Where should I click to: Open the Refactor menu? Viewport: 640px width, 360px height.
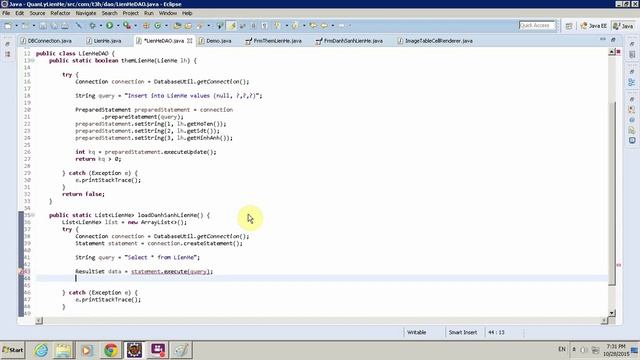tap(60, 13)
